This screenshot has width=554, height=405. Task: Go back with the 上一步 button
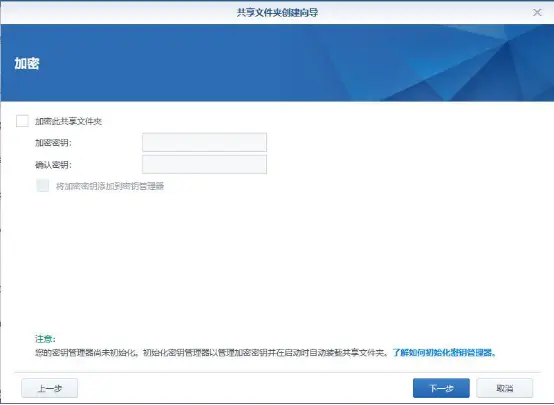point(49,388)
